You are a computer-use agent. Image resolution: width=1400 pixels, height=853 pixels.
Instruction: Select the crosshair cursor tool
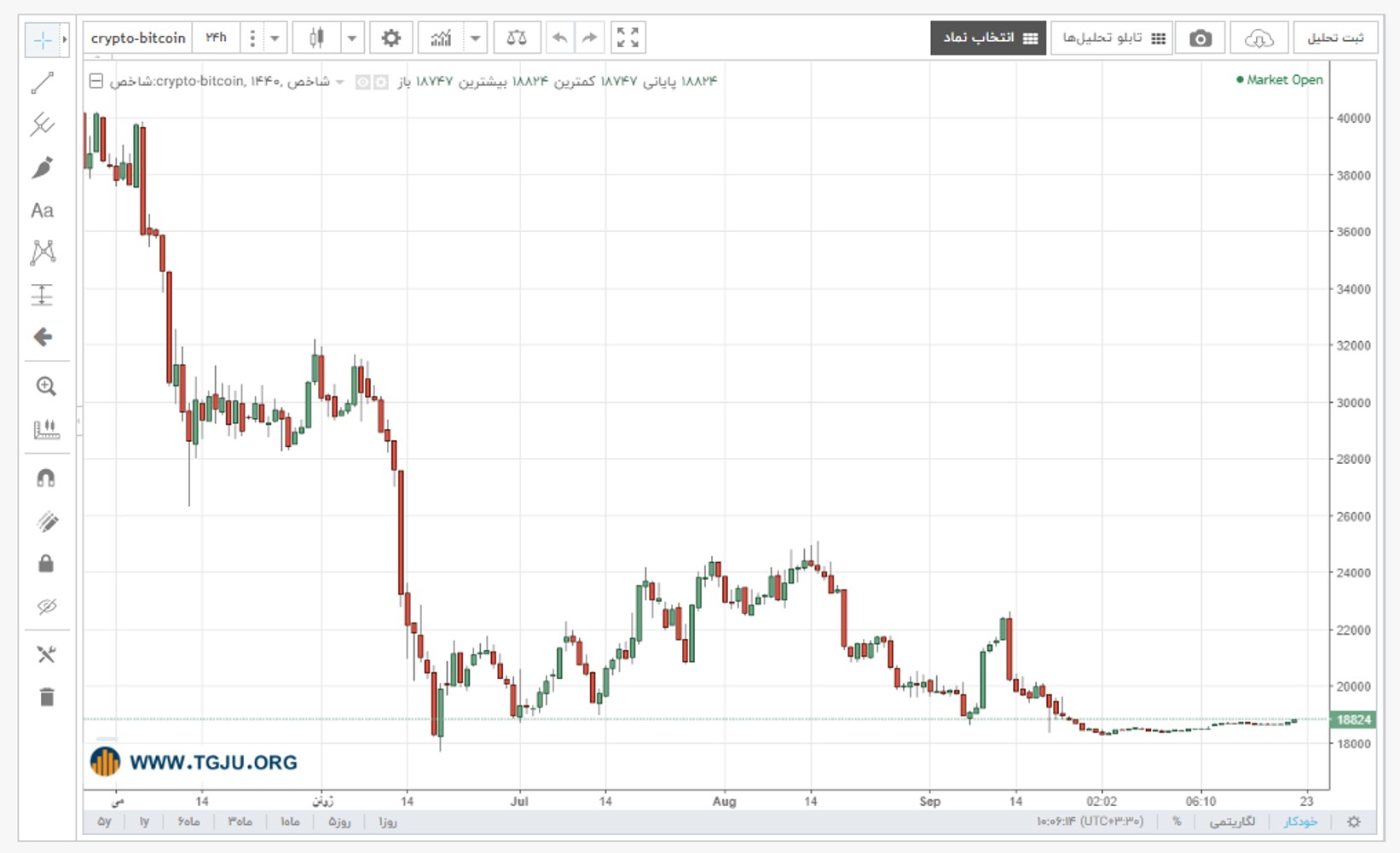[42, 40]
